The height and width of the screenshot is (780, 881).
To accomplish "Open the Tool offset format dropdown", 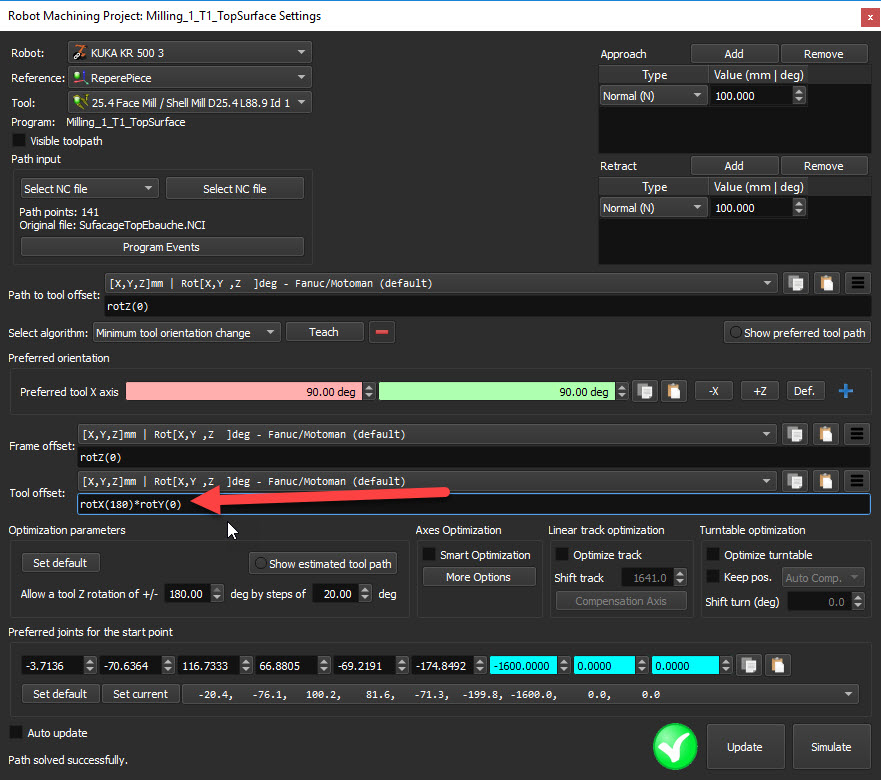I will coord(428,481).
